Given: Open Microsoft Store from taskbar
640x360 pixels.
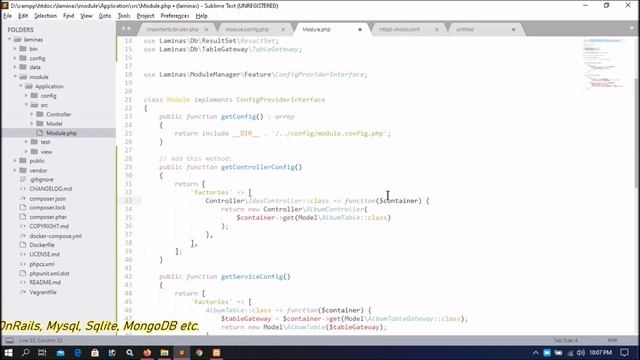Looking at the screenshot, I should (95, 353).
